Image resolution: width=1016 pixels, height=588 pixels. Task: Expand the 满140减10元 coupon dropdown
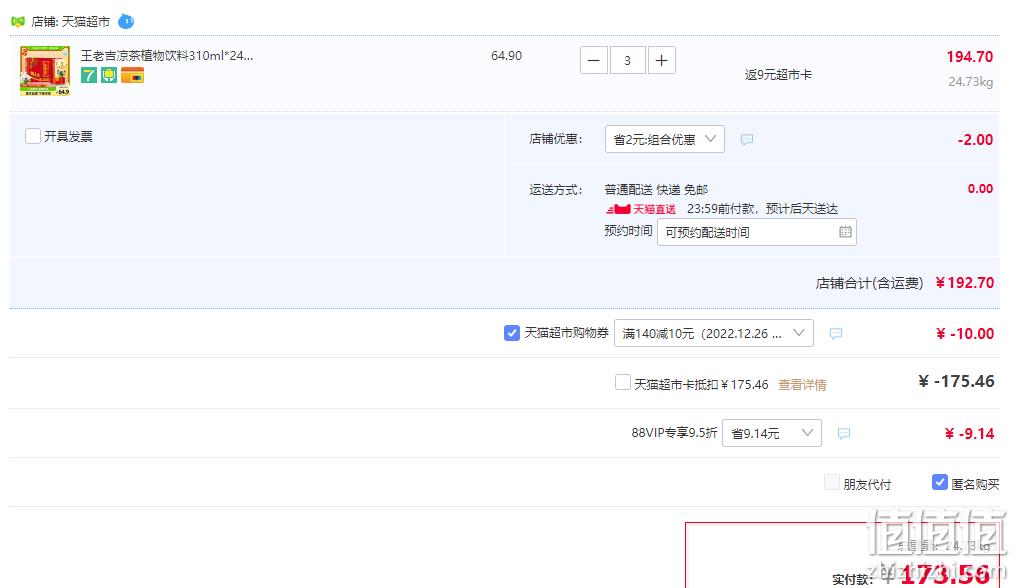coord(713,333)
